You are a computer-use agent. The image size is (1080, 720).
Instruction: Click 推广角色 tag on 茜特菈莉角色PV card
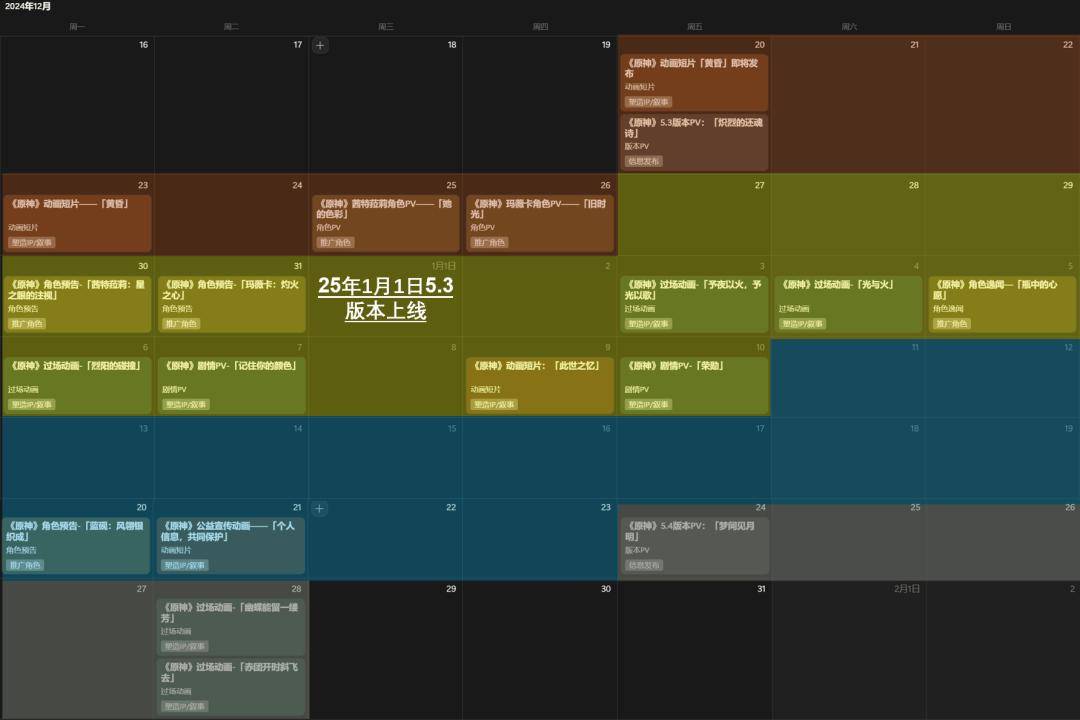336,243
